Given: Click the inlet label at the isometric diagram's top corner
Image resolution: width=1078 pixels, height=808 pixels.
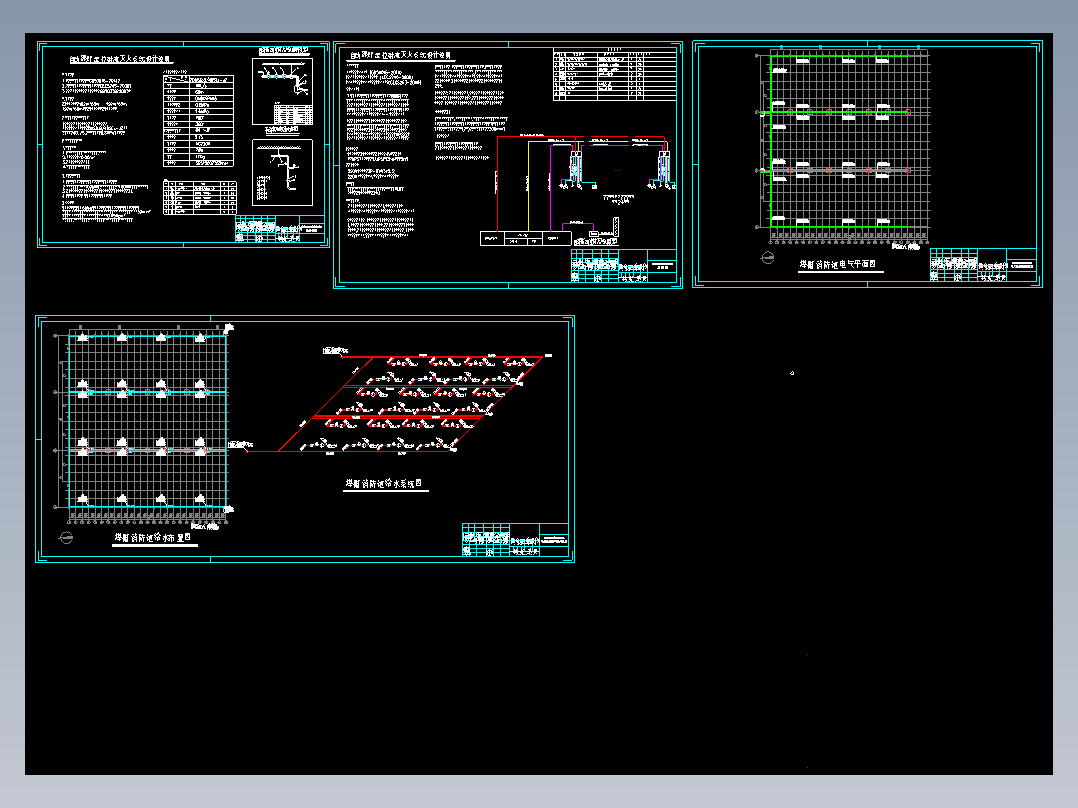Looking at the screenshot, I should pos(335,351).
